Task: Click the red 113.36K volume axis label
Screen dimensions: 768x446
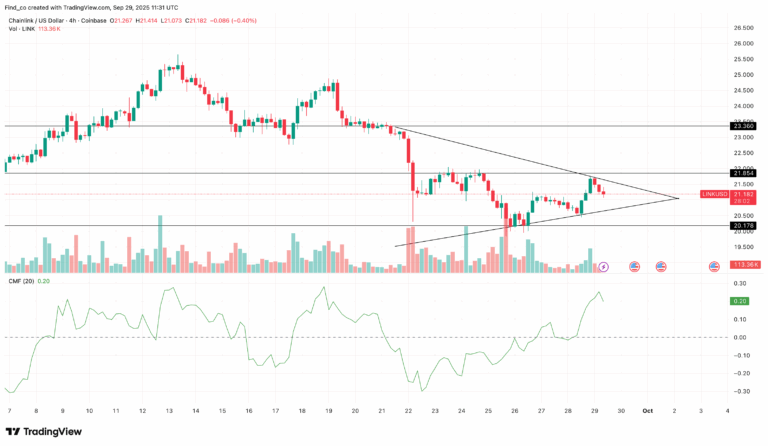Action: pos(743,266)
